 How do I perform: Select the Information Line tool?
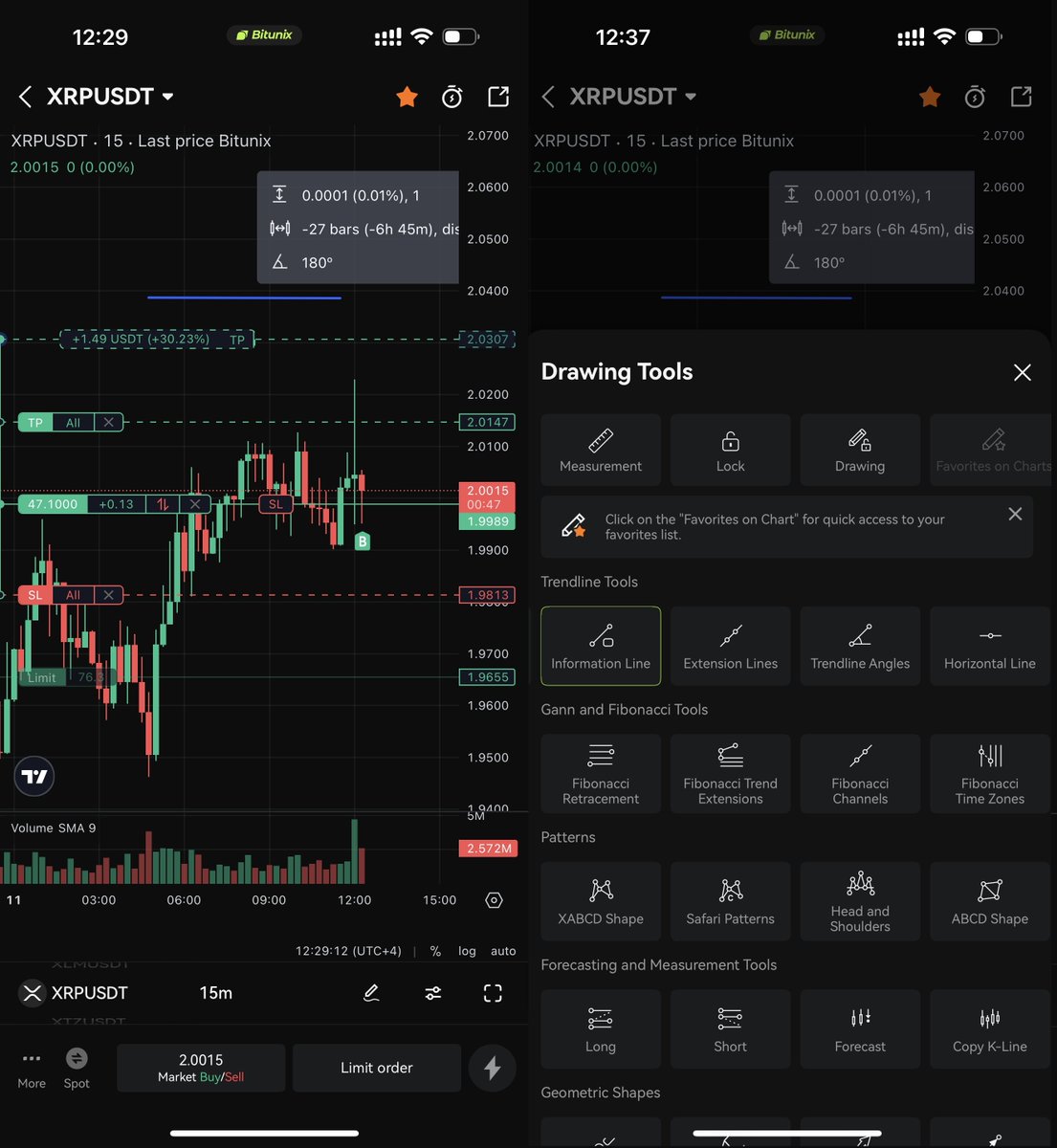pos(601,646)
